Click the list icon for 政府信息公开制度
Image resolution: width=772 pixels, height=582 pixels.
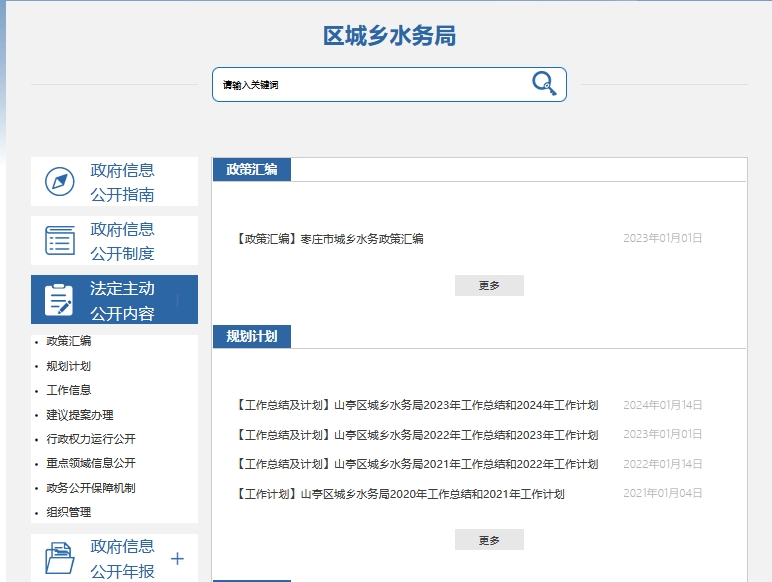(x=60, y=240)
